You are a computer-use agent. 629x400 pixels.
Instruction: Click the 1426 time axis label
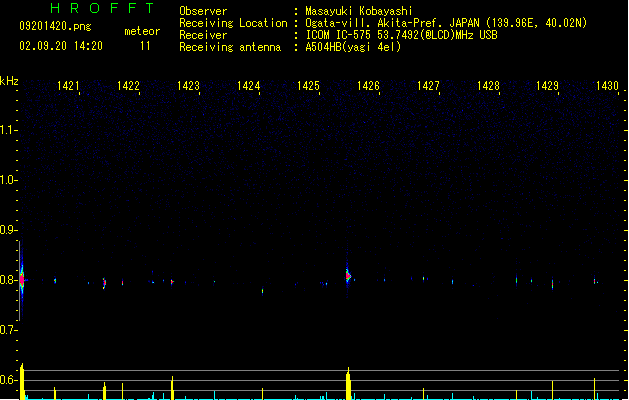pyautogui.click(x=368, y=85)
